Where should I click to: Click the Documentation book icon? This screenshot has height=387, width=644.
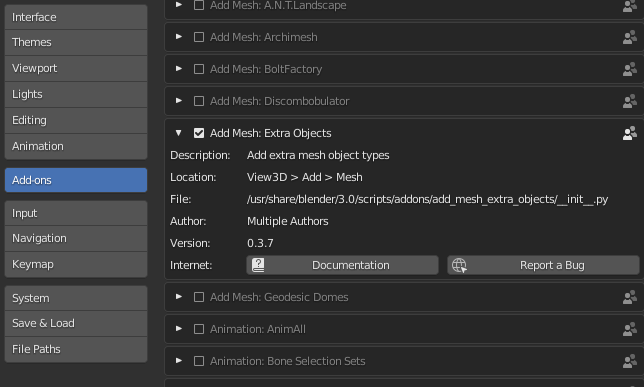point(258,265)
